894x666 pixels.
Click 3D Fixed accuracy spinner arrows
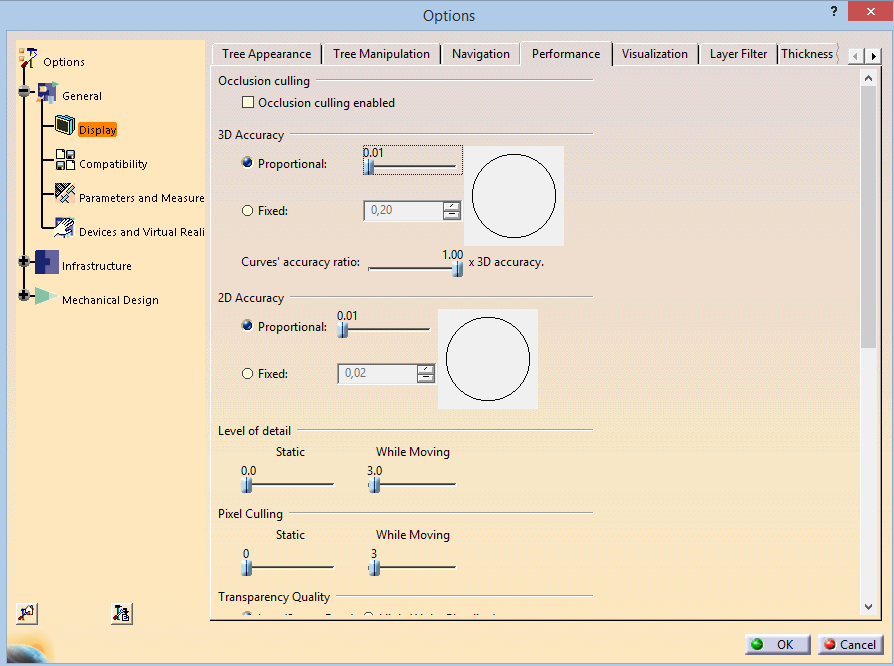[452, 210]
